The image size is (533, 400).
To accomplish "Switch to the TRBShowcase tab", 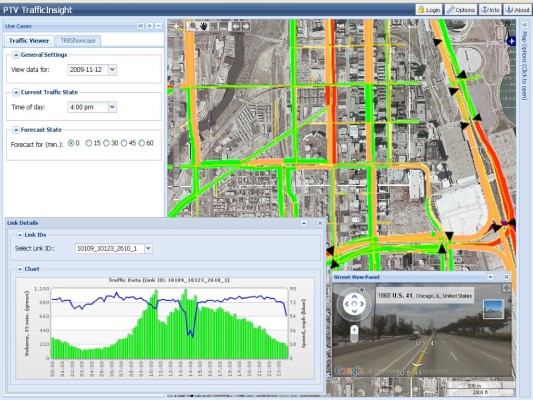I will [x=78, y=40].
